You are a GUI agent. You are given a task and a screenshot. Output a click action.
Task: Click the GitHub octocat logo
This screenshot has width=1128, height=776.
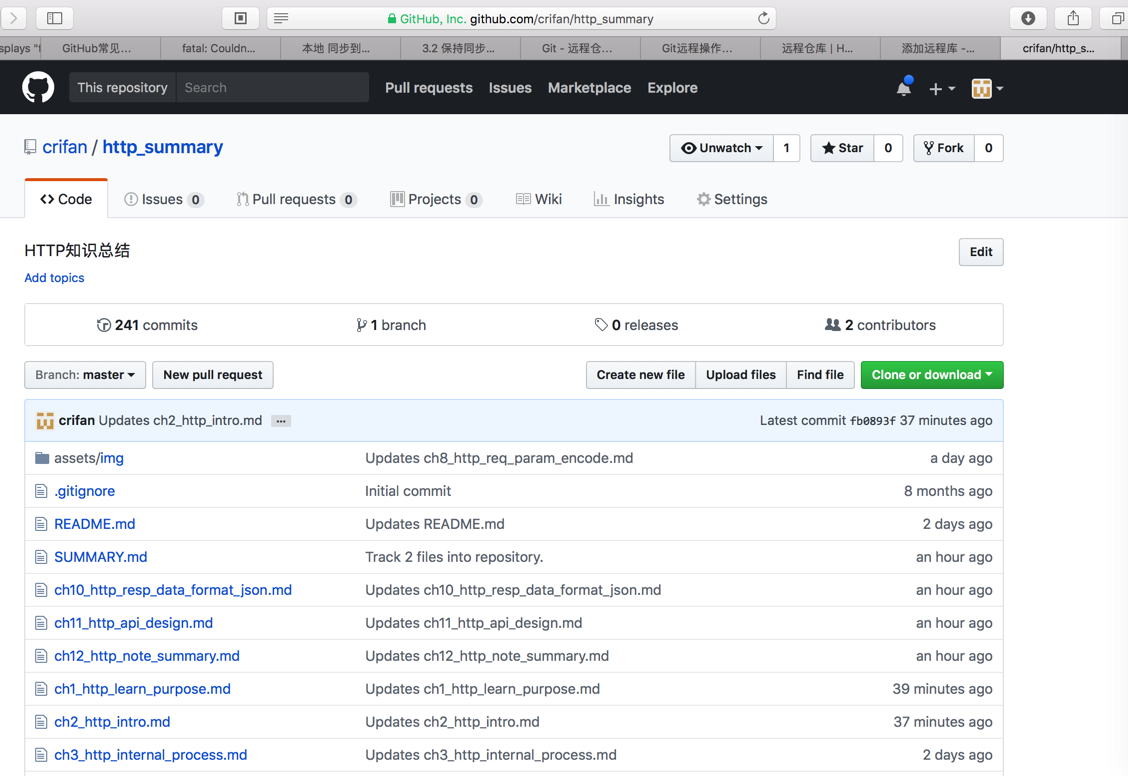38,88
